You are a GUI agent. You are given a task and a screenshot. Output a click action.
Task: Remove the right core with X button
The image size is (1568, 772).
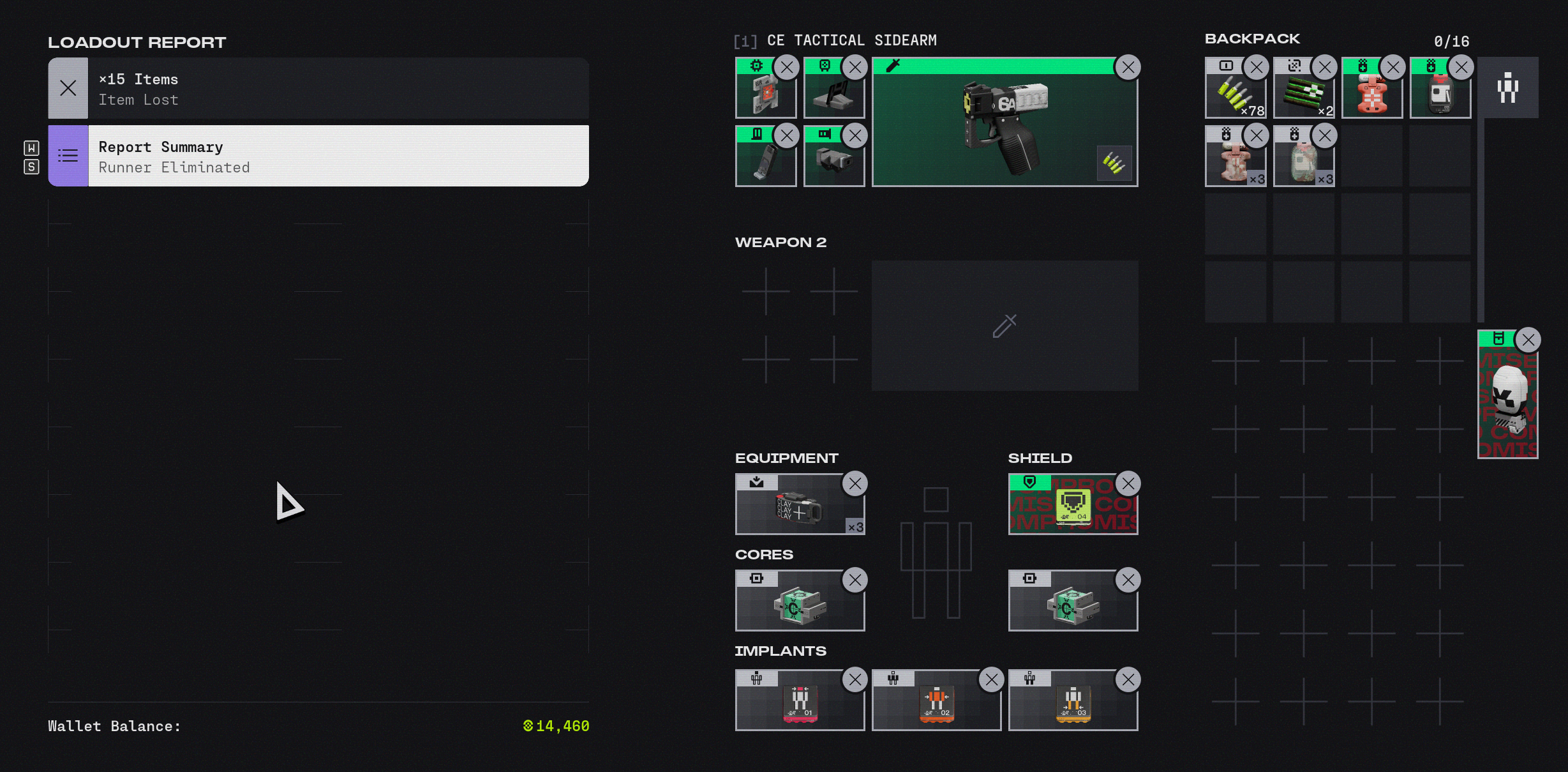[1128, 580]
